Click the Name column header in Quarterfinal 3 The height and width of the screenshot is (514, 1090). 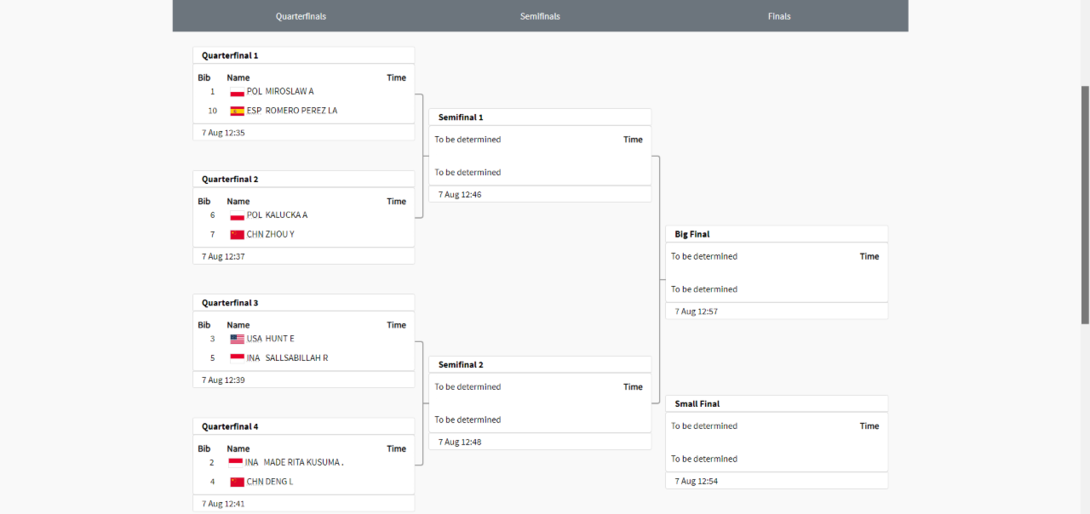[x=238, y=325]
